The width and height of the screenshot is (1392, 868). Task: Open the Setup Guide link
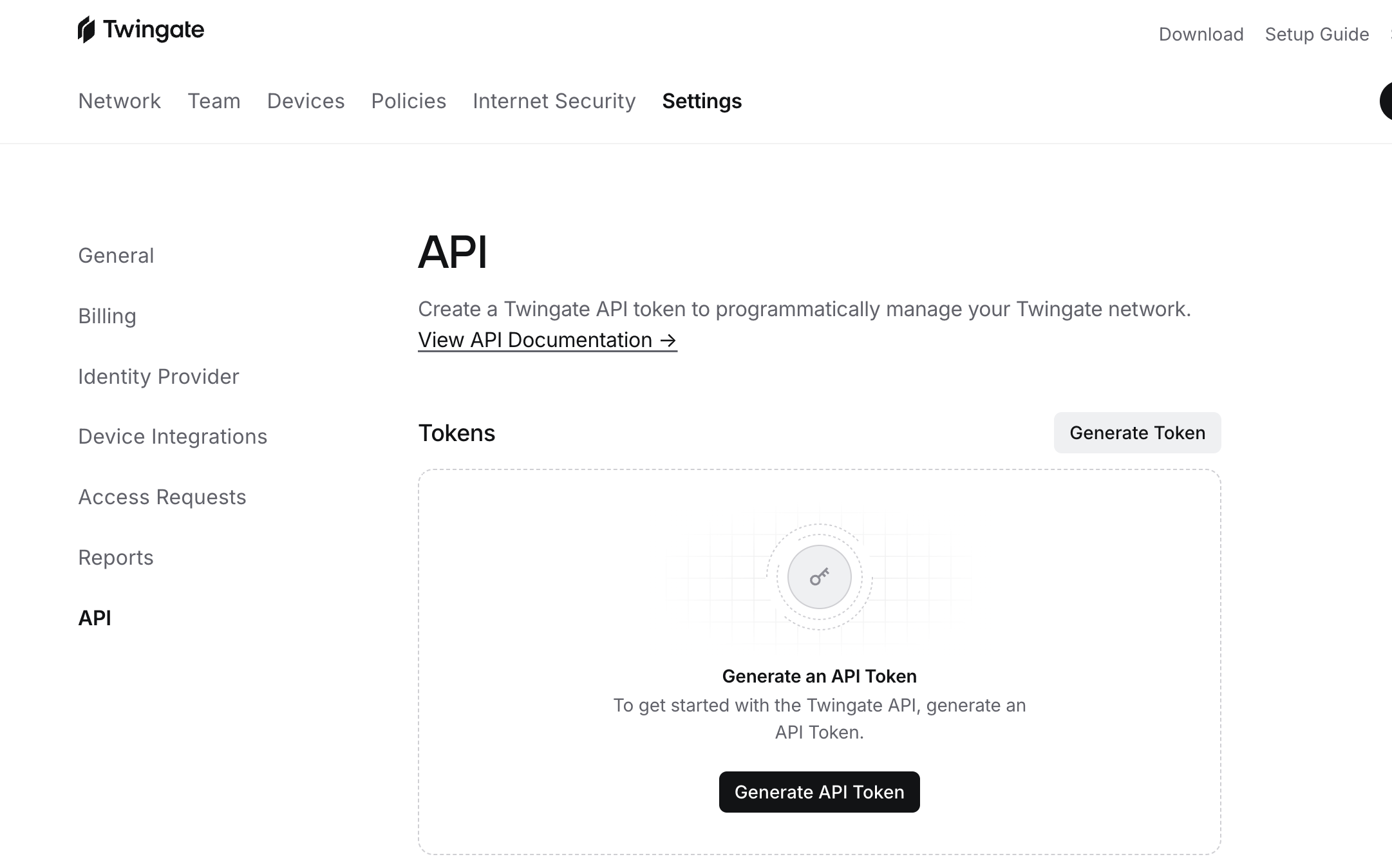pyautogui.click(x=1317, y=34)
